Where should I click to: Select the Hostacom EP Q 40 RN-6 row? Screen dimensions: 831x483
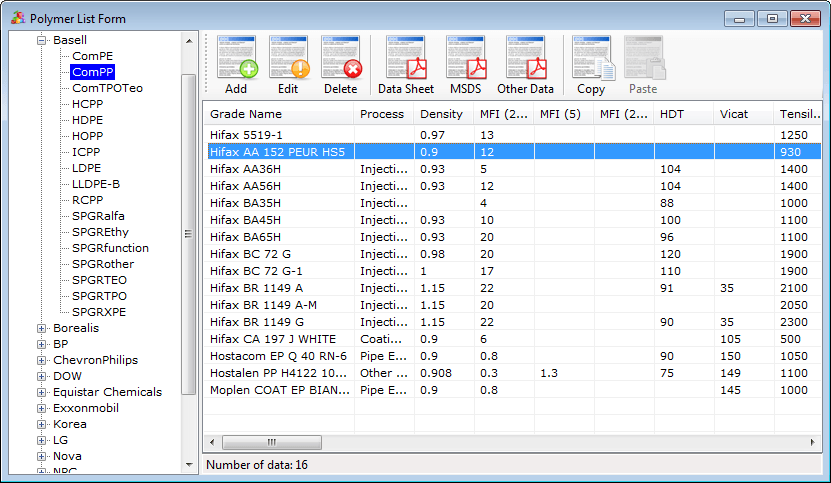point(512,356)
